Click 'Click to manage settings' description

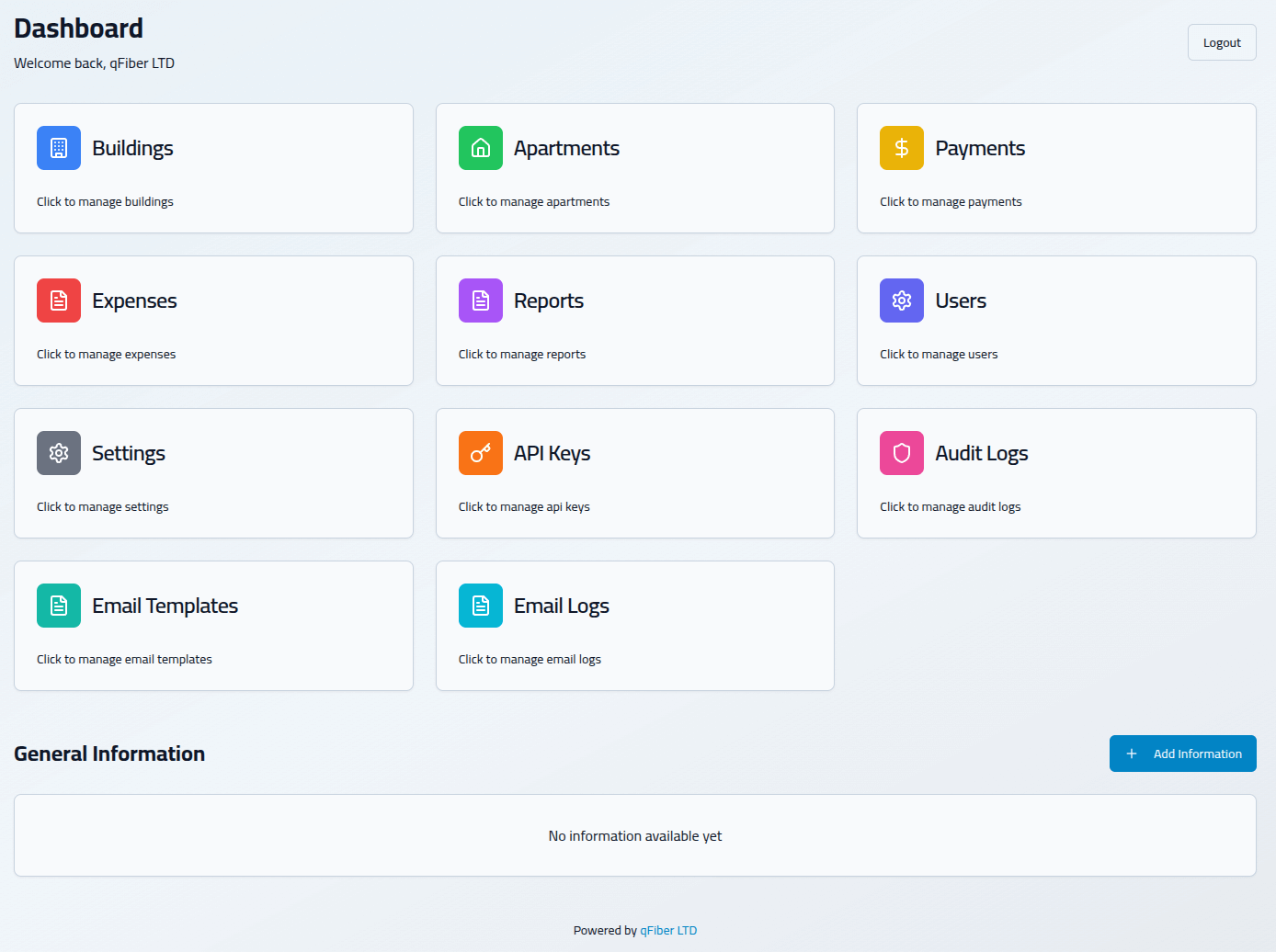pyautogui.click(x=103, y=507)
